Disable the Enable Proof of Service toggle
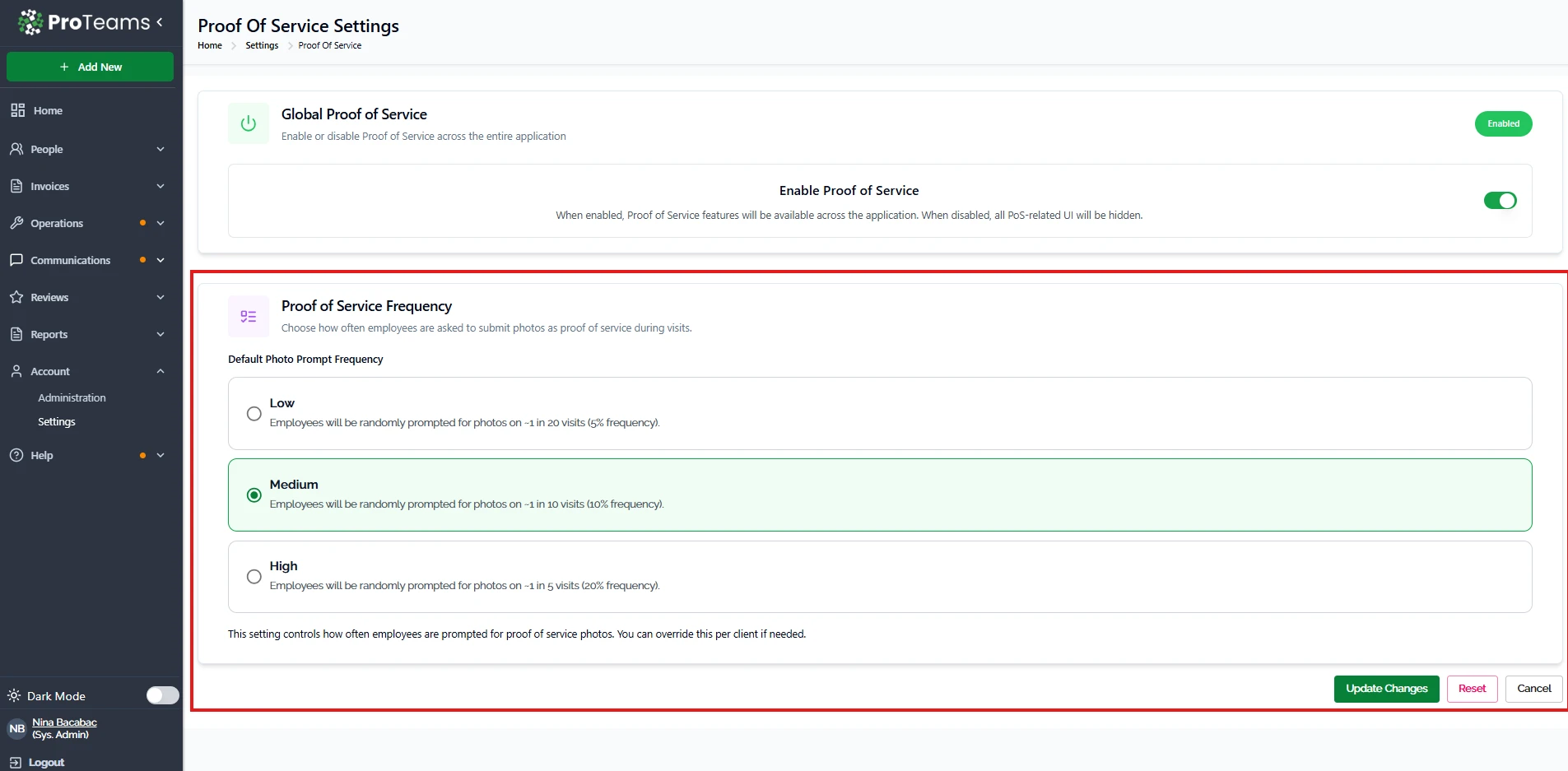 1500,201
